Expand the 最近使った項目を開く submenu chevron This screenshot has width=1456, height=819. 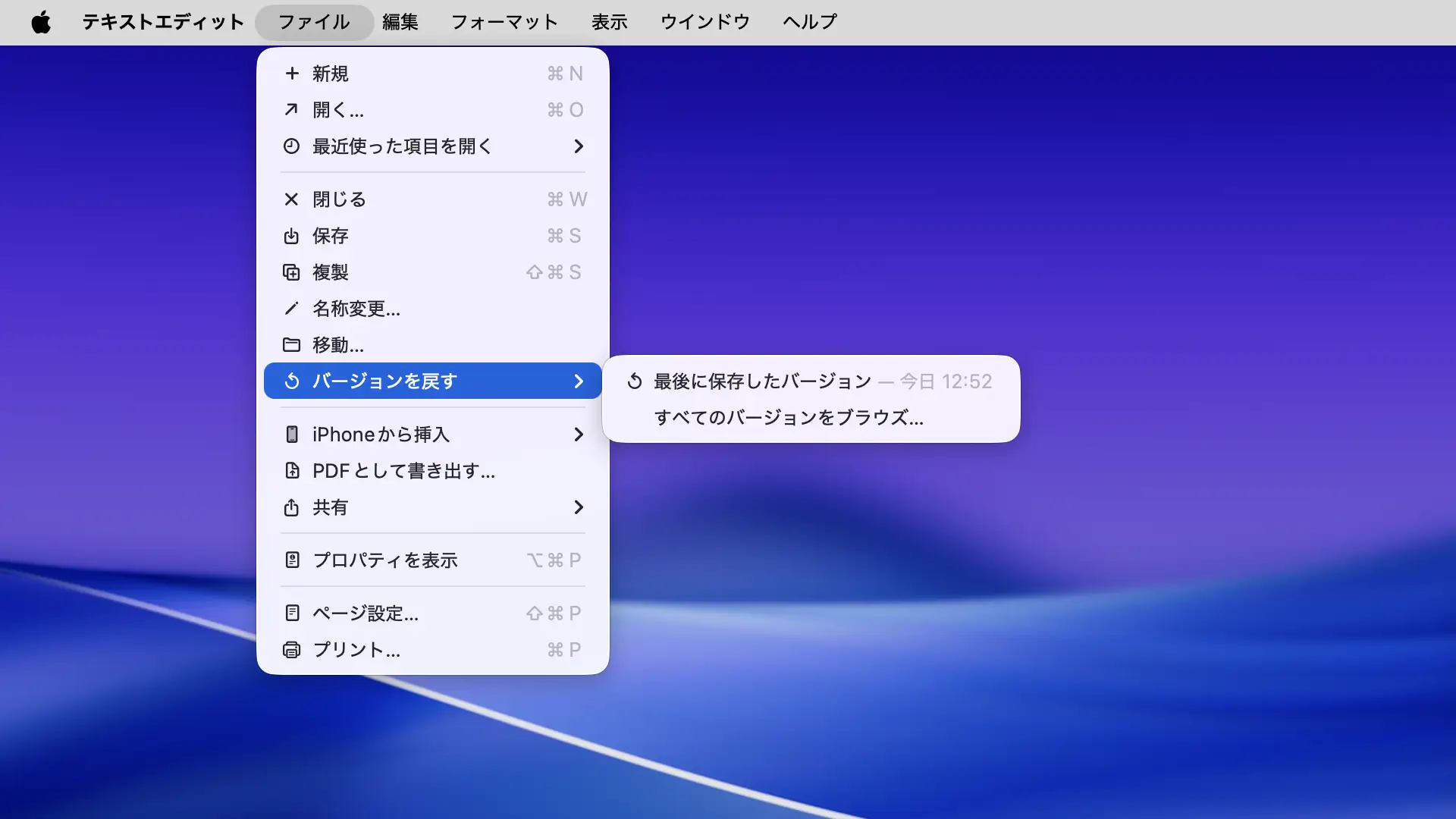click(579, 146)
